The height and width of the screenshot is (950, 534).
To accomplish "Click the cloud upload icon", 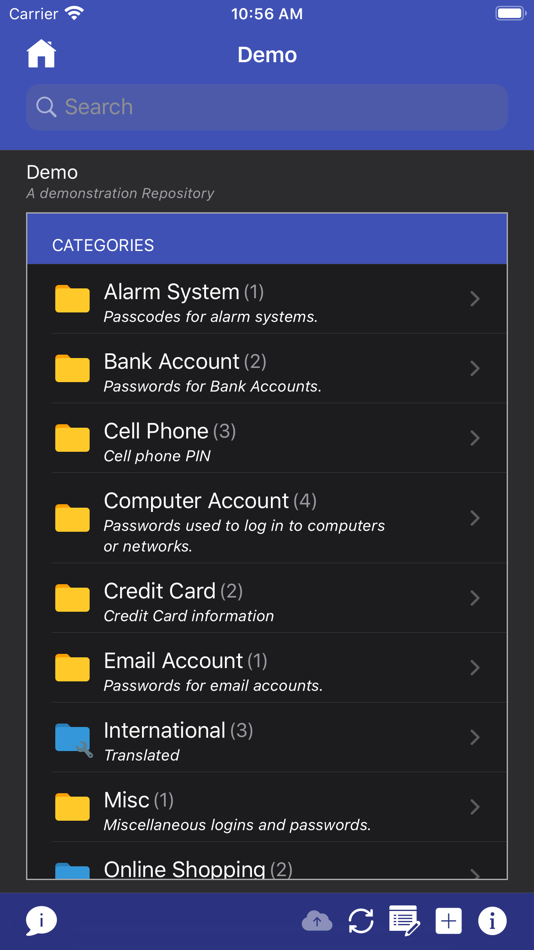I will 317,922.
